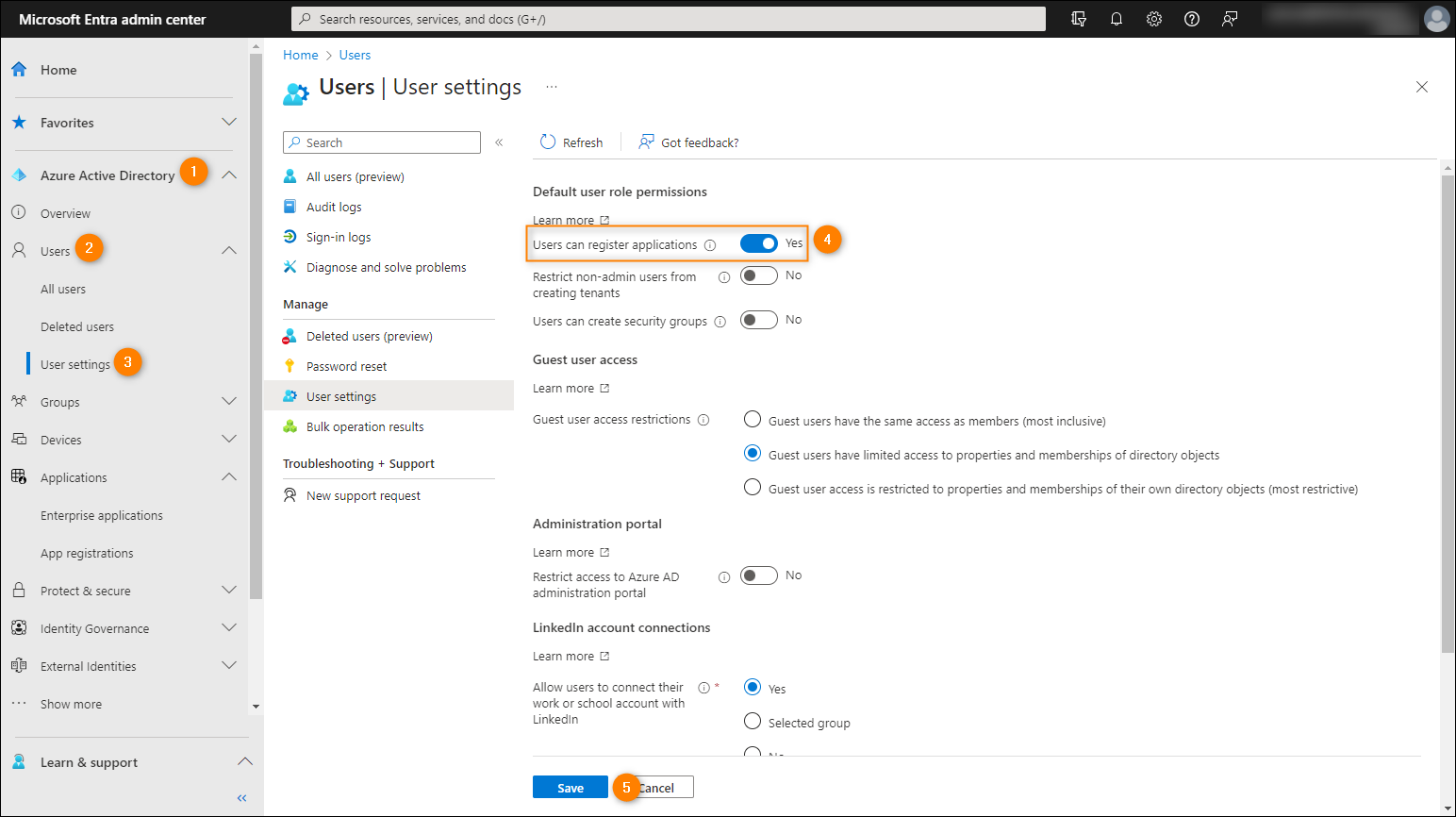Collapse the left navigation with double chevron
This screenshot has width=1456, height=817.
tap(241, 798)
